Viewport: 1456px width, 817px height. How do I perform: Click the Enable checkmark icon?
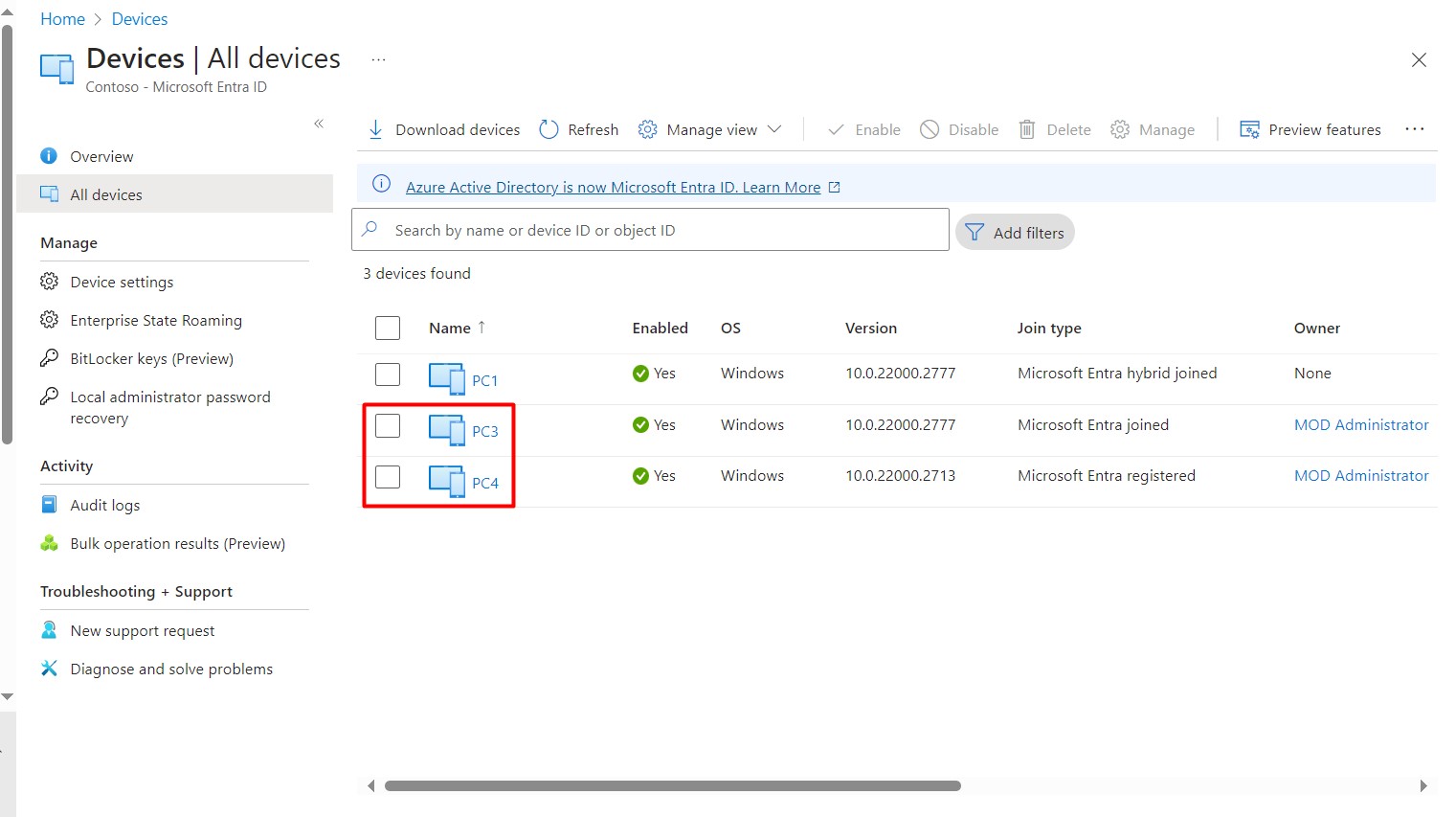tap(836, 129)
